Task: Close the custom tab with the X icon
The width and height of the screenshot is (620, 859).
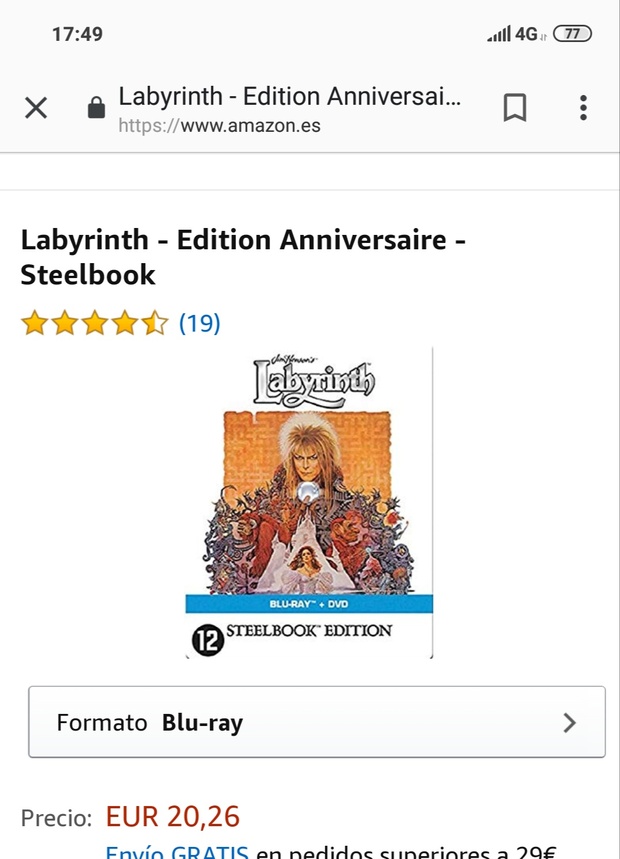Action: tap(36, 108)
